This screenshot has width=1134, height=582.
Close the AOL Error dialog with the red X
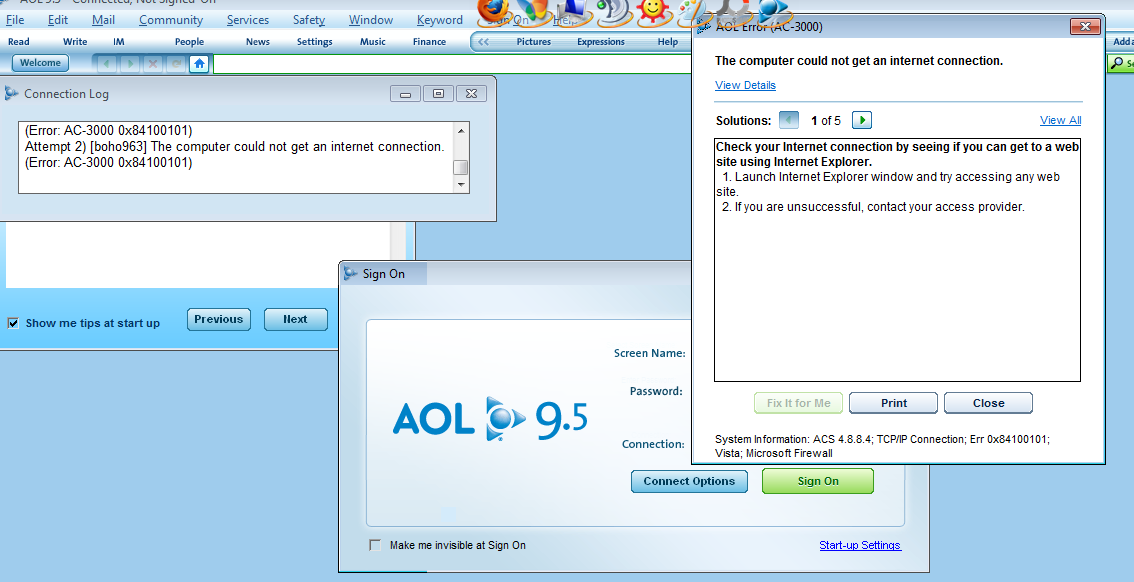(x=1085, y=27)
